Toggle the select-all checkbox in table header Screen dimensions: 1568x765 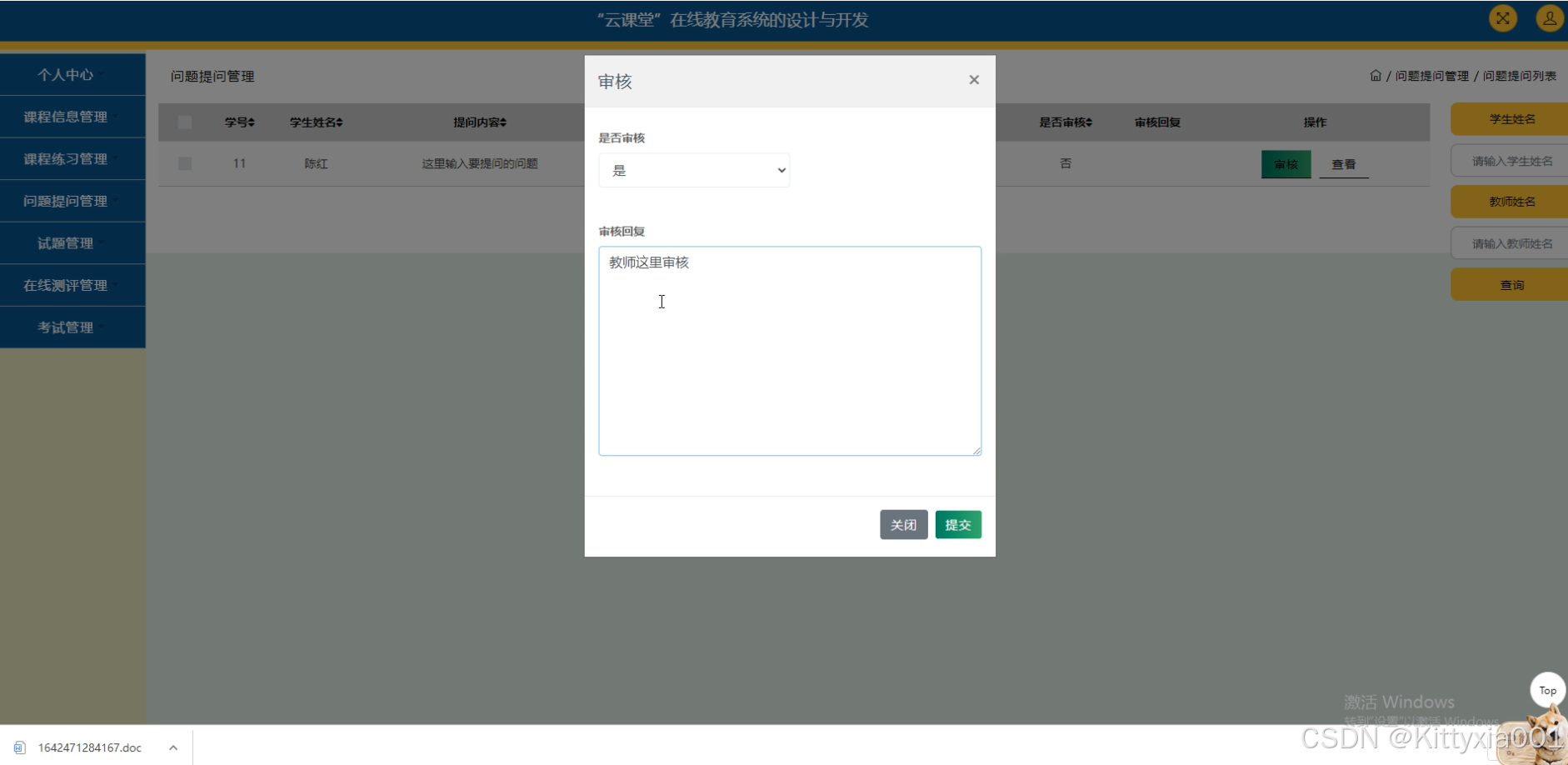(185, 122)
